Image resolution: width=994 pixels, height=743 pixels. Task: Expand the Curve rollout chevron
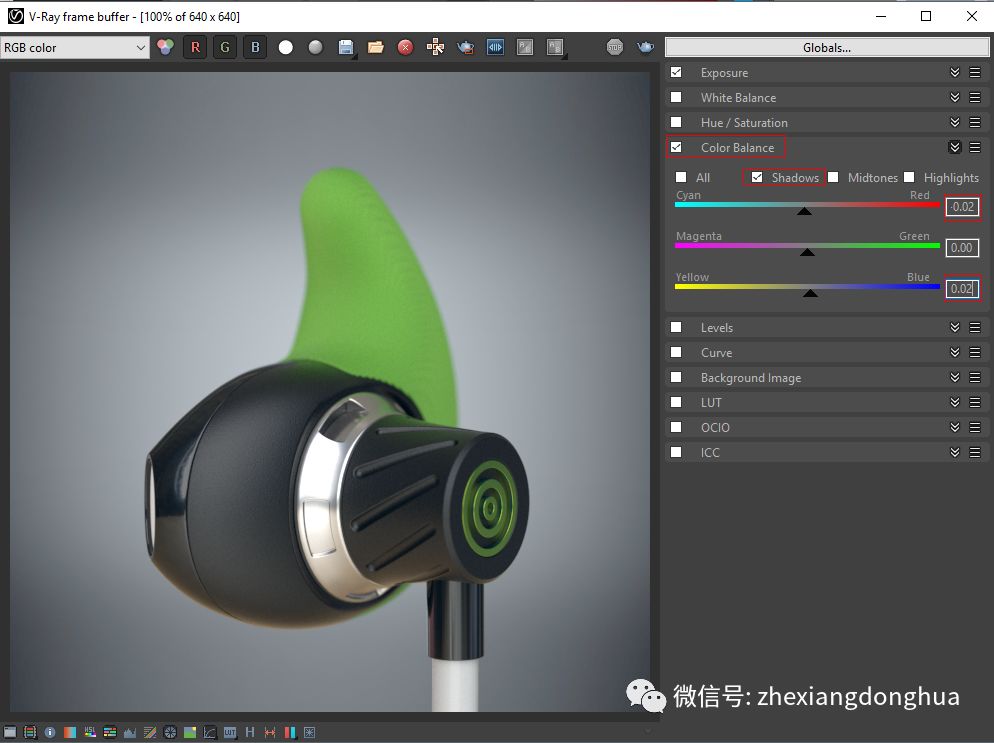click(955, 352)
